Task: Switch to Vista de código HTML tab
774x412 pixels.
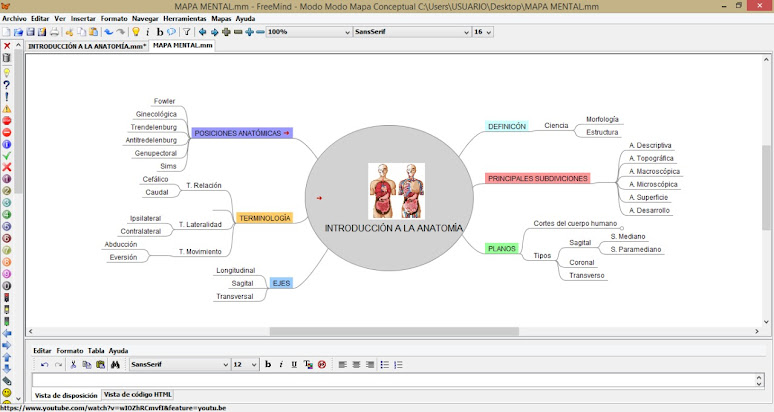Action: (138, 395)
